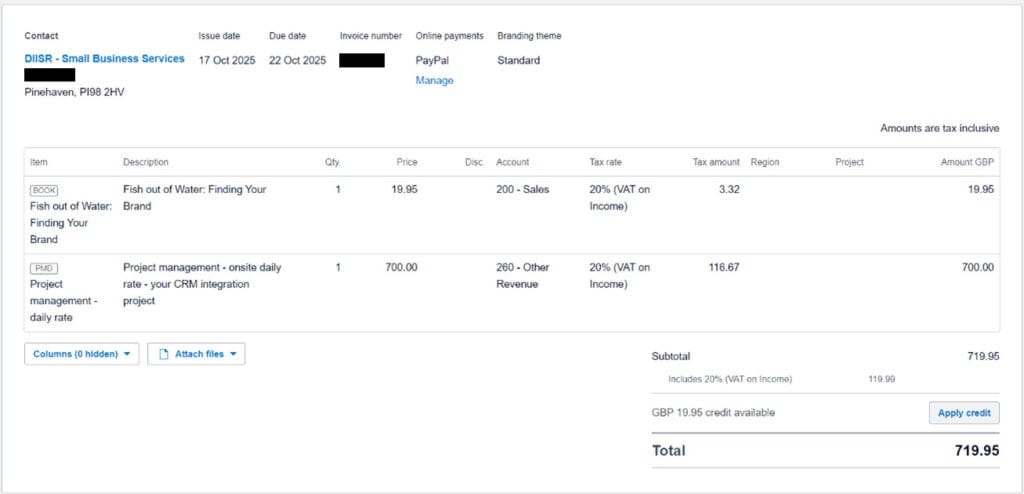Viewport: 1024px width, 494px height.
Task: Open the DIISR - Small Business Services contact
Action: [x=104, y=59]
